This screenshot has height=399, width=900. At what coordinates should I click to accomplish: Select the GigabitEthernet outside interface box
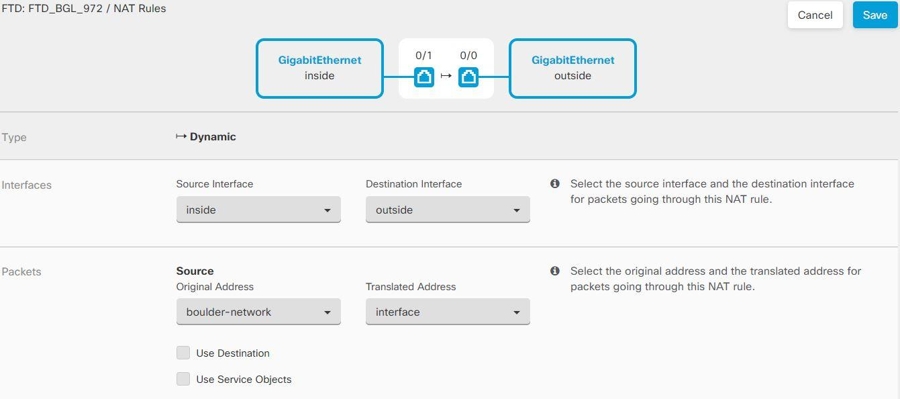573,68
